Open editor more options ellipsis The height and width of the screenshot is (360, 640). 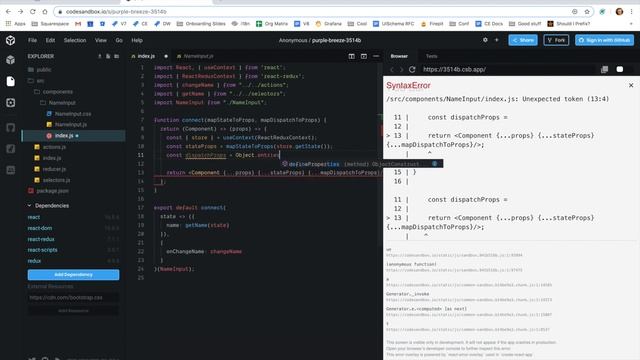pos(376,56)
